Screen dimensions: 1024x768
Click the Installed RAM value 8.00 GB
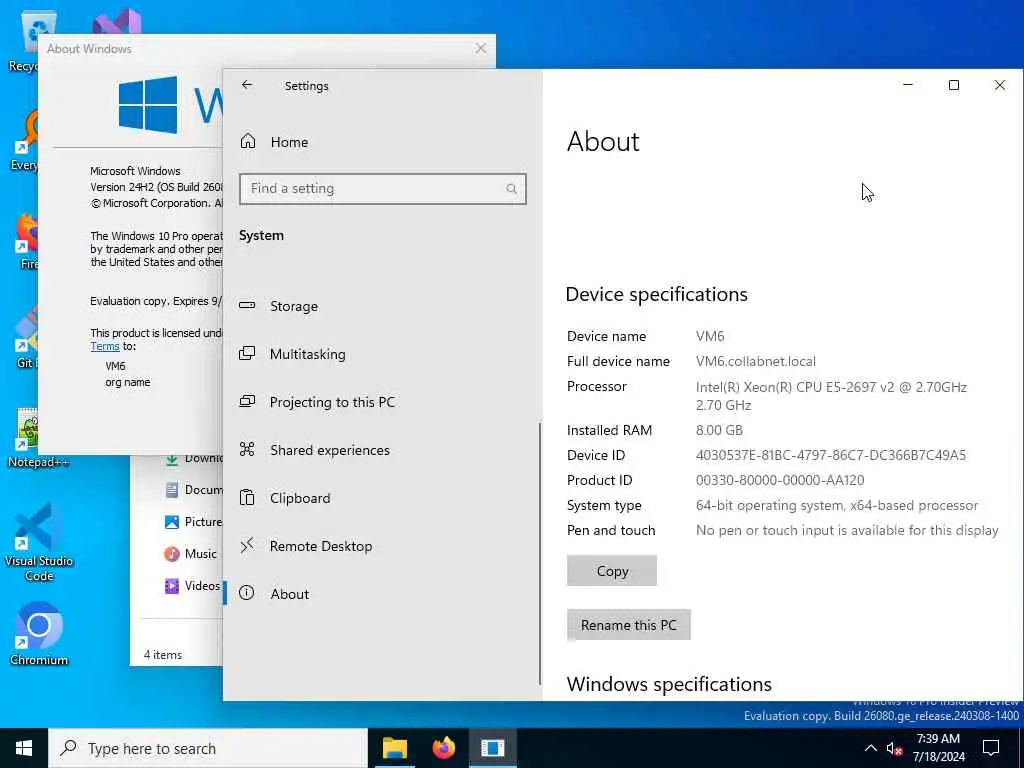(719, 430)
